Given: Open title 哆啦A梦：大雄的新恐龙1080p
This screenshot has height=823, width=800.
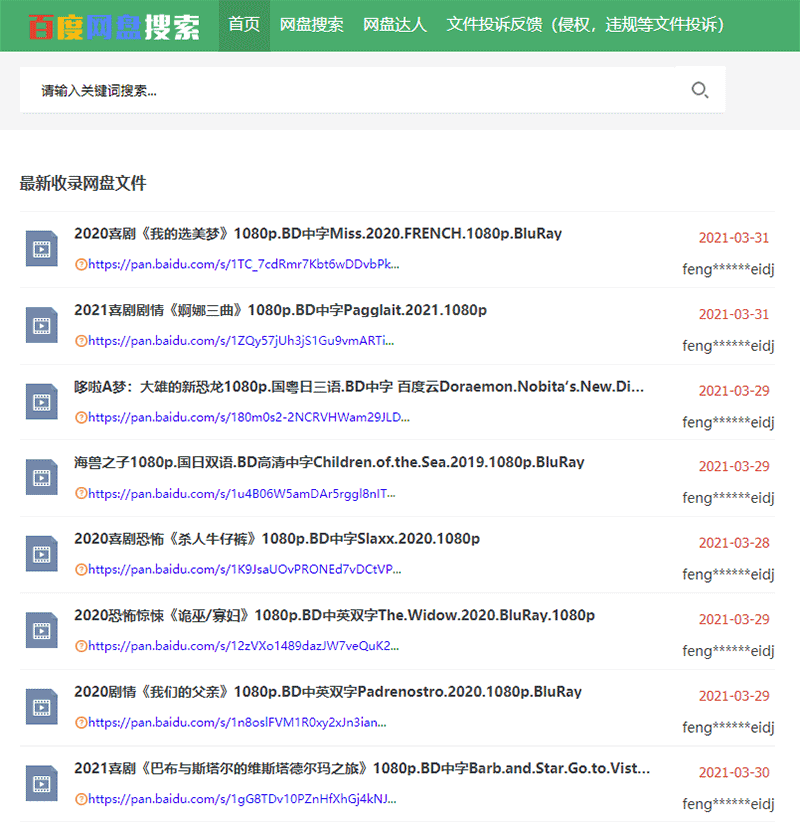Looking at the screenshot, I should tap(359, 387).
